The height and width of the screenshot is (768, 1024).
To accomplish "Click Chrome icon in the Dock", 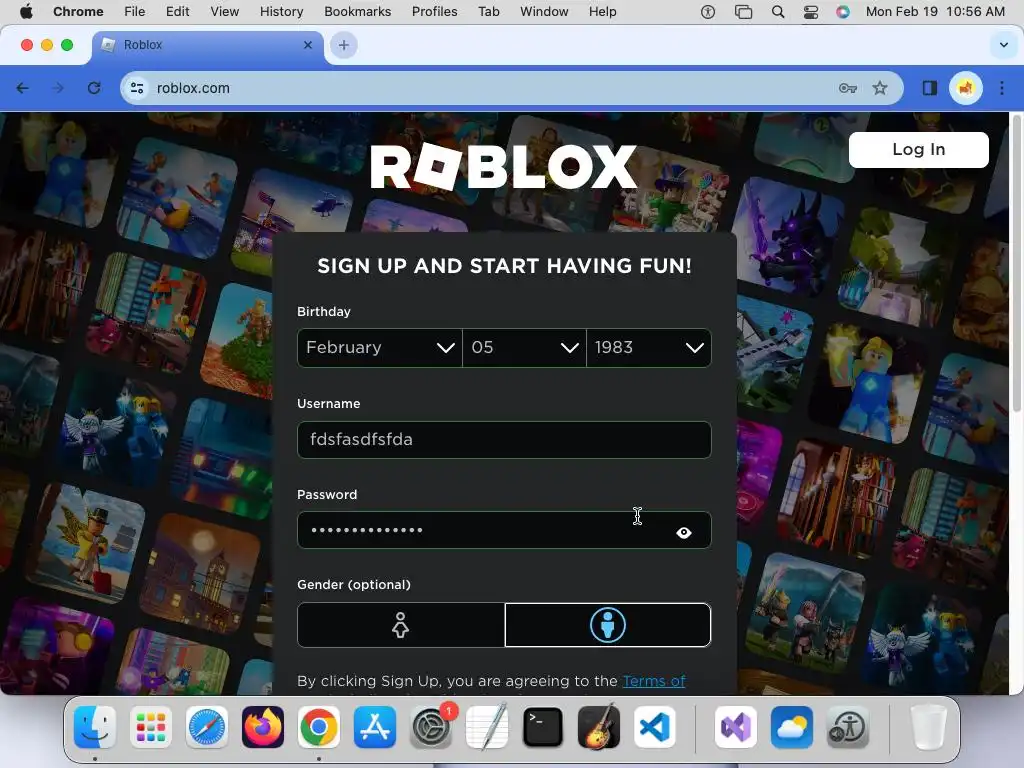I will pos(319,727).
